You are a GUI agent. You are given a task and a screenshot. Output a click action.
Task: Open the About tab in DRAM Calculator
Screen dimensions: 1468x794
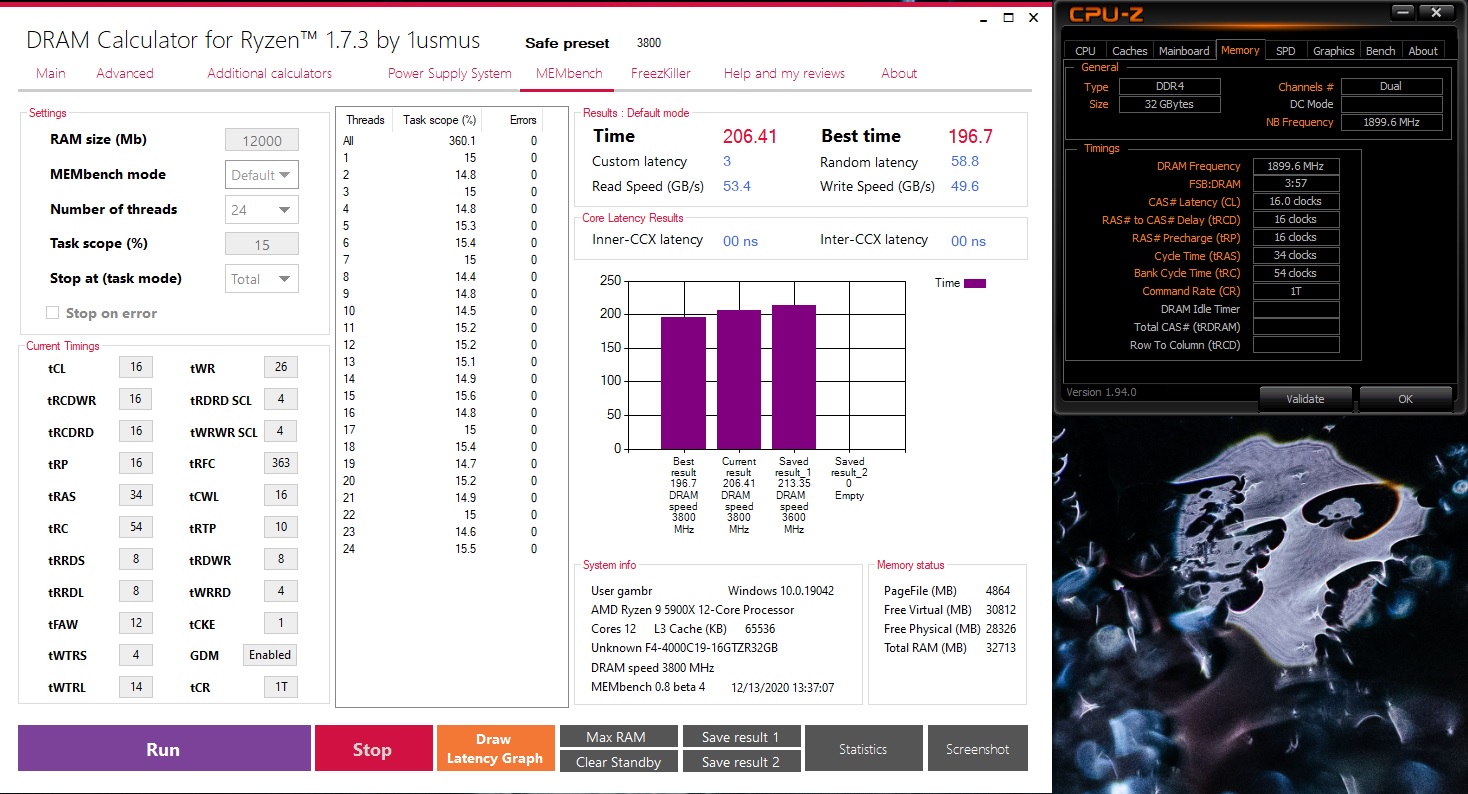[x=899, y=73]
